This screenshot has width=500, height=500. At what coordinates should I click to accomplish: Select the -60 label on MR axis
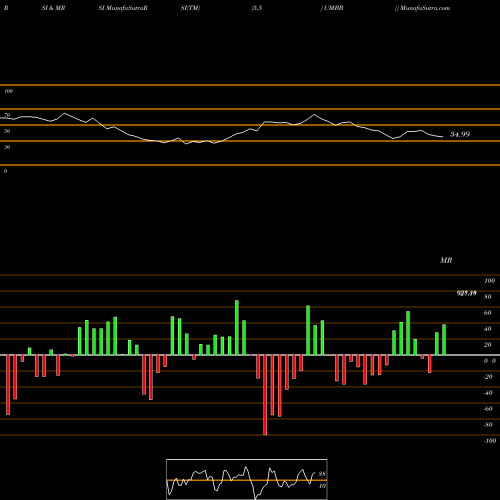(x=488, y=409)
